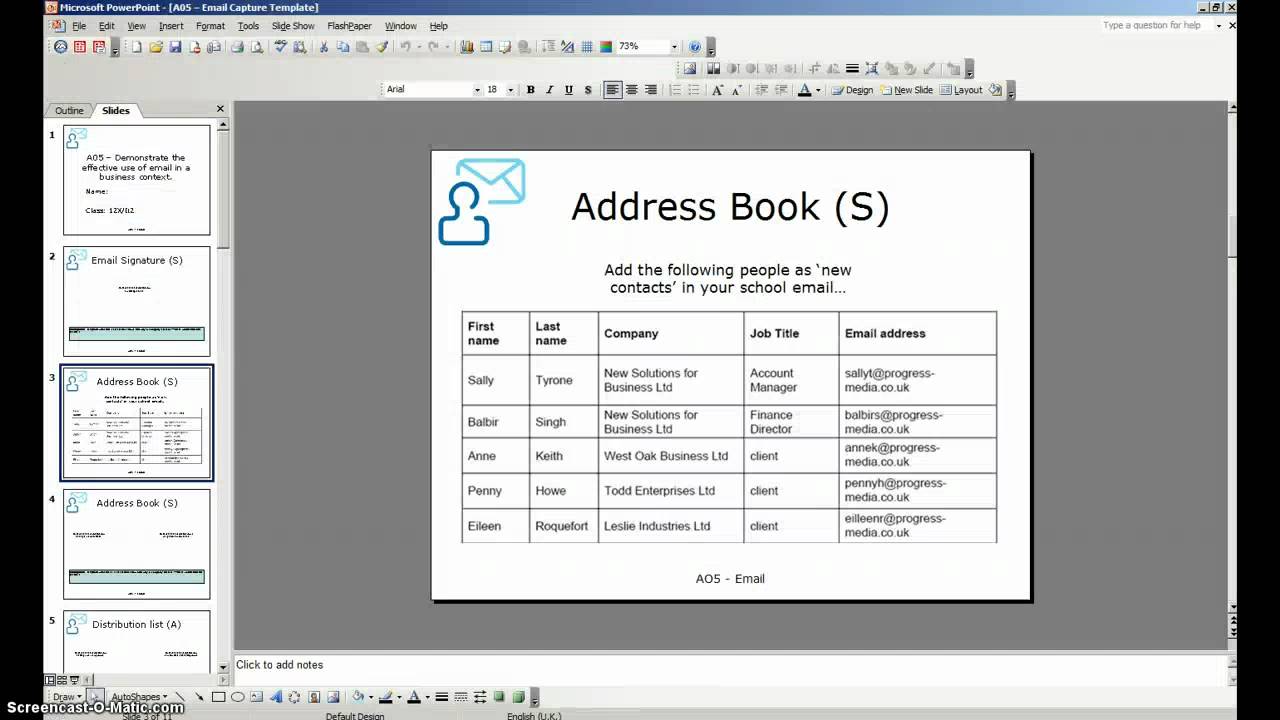Click the Compress Pictures icon

(872, 68)
